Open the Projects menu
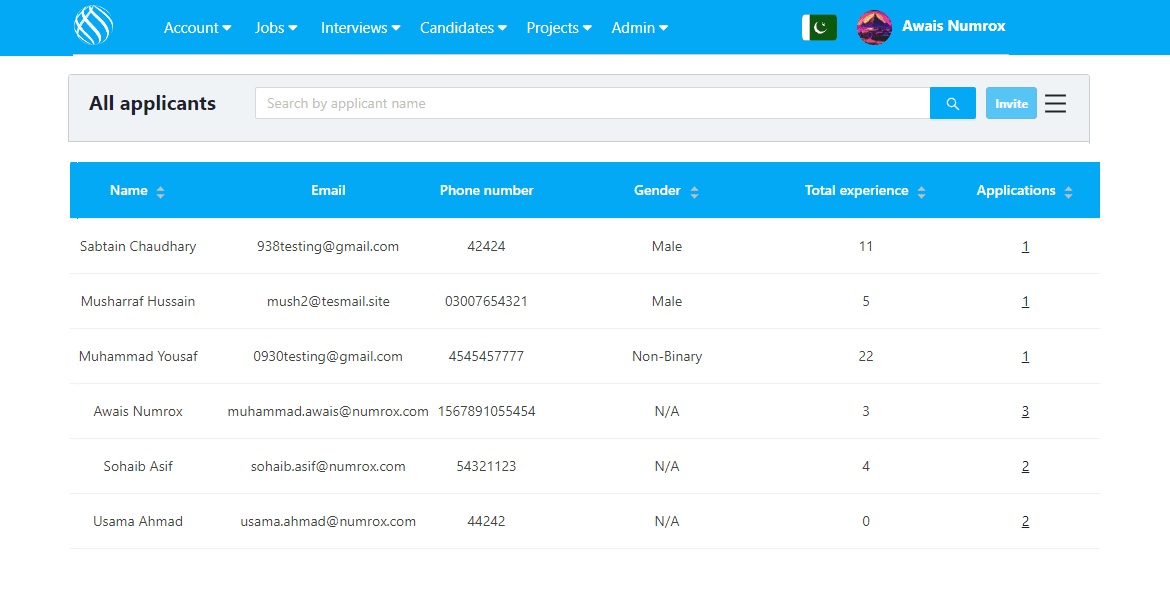The image size is (1170, 600). click(559, 28)
